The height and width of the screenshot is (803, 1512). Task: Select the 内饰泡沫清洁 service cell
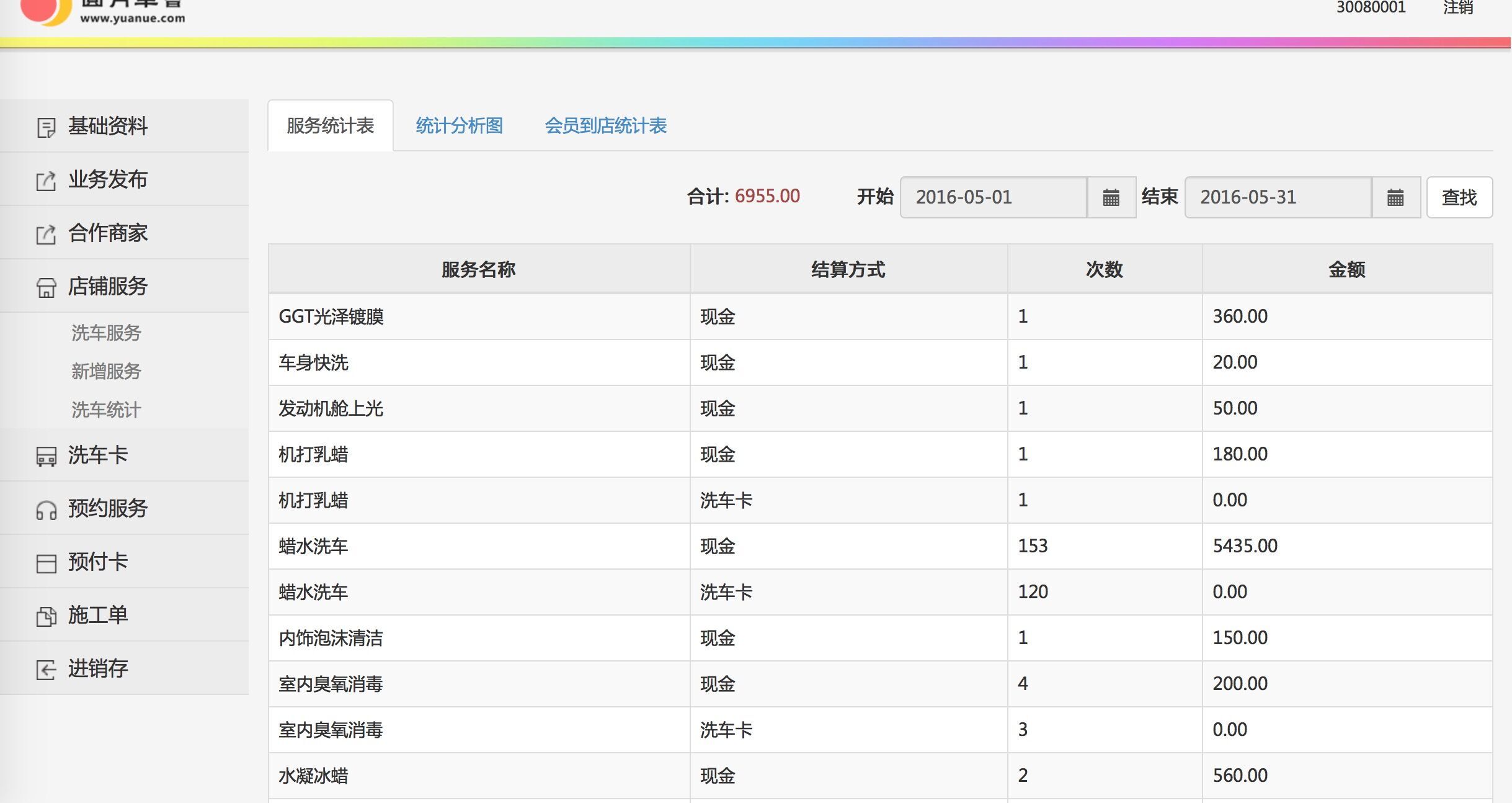479,638
